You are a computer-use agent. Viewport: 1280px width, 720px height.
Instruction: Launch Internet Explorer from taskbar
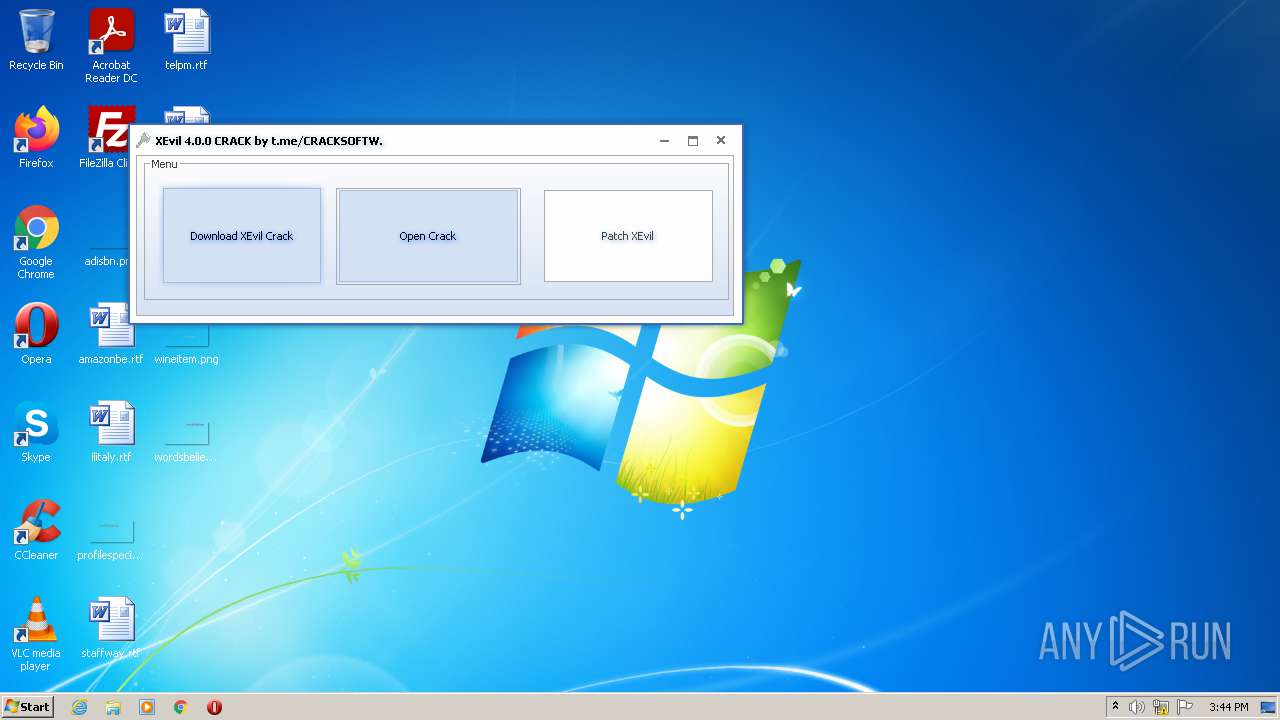[x=79, y=707]
